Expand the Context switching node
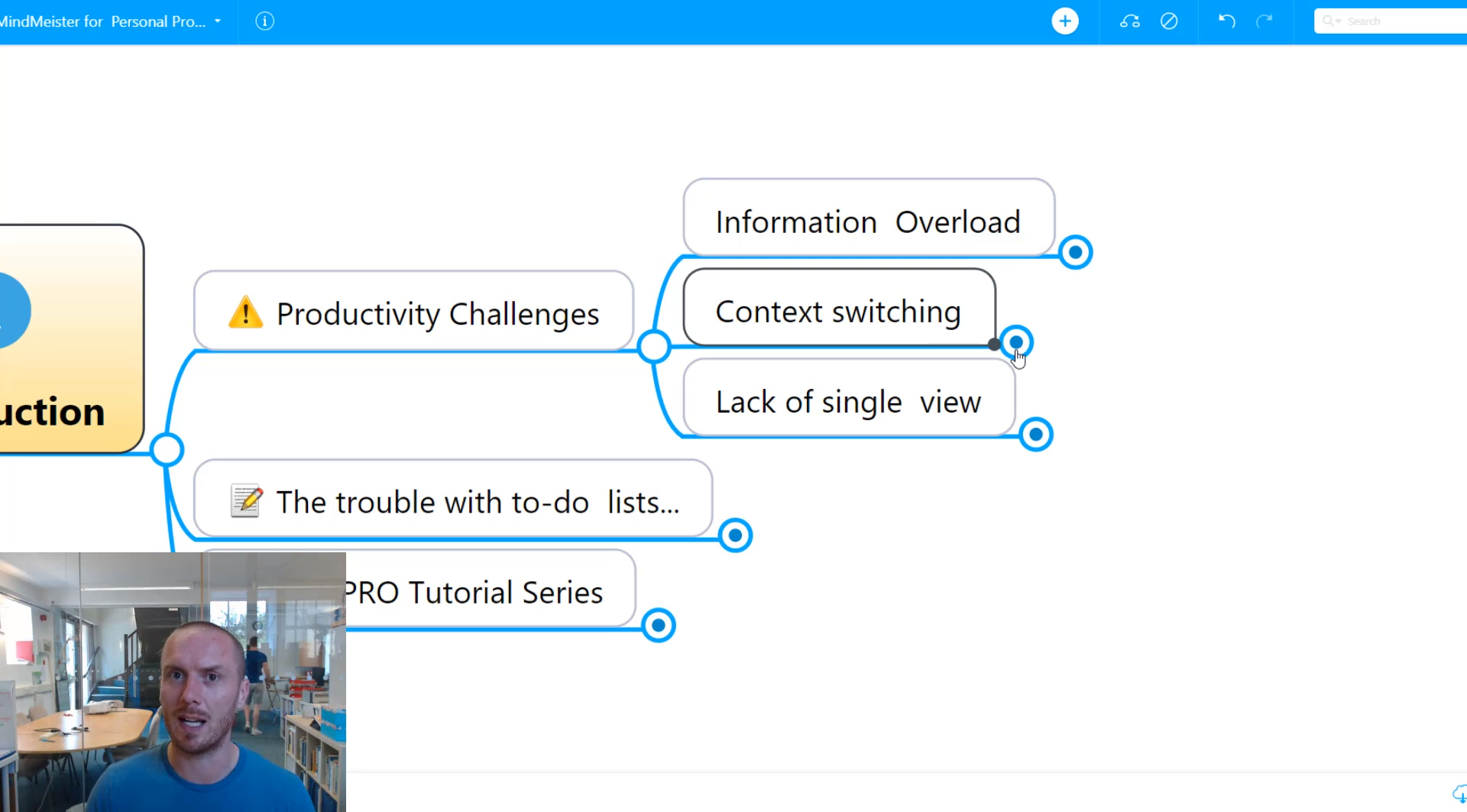The height and width of the screenshot is (812, 1467). (1016, 341)
